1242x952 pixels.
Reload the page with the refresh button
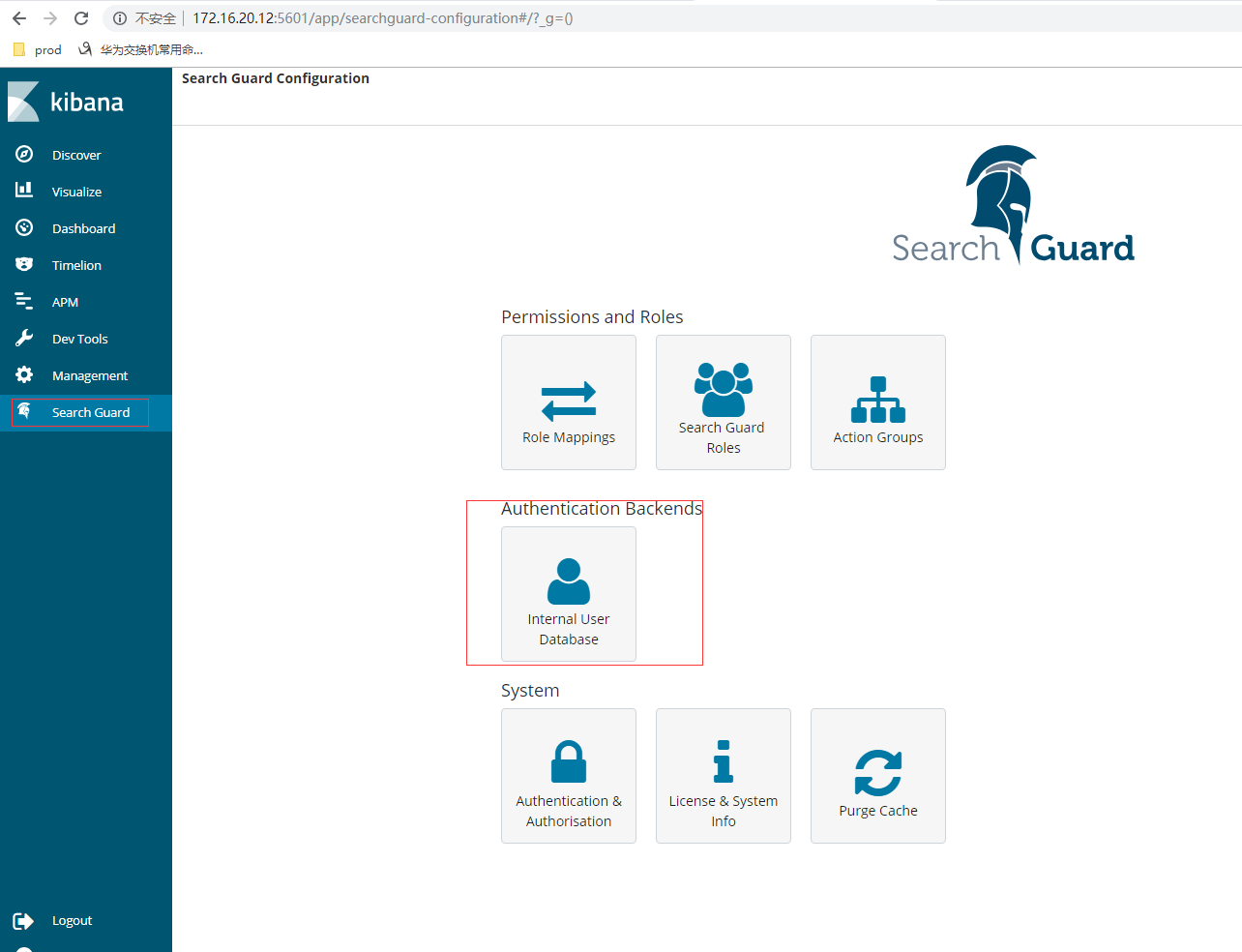(81, 18)
